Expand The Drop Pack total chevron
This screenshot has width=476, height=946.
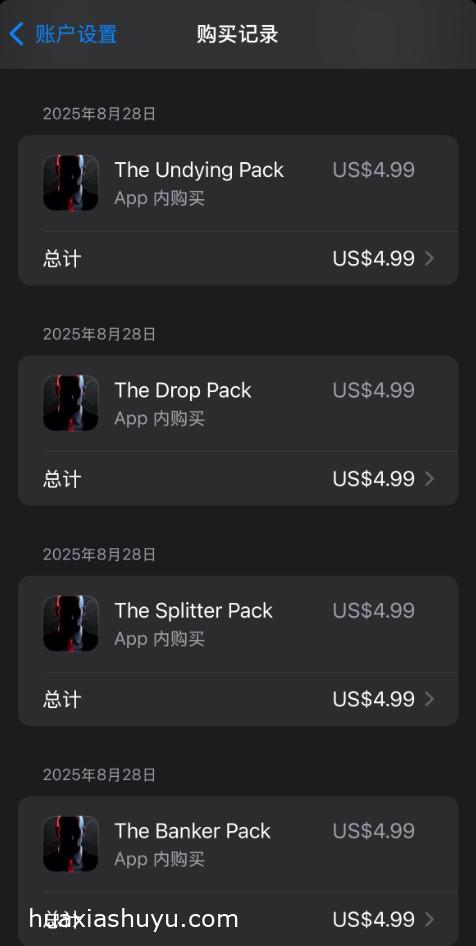430,479
